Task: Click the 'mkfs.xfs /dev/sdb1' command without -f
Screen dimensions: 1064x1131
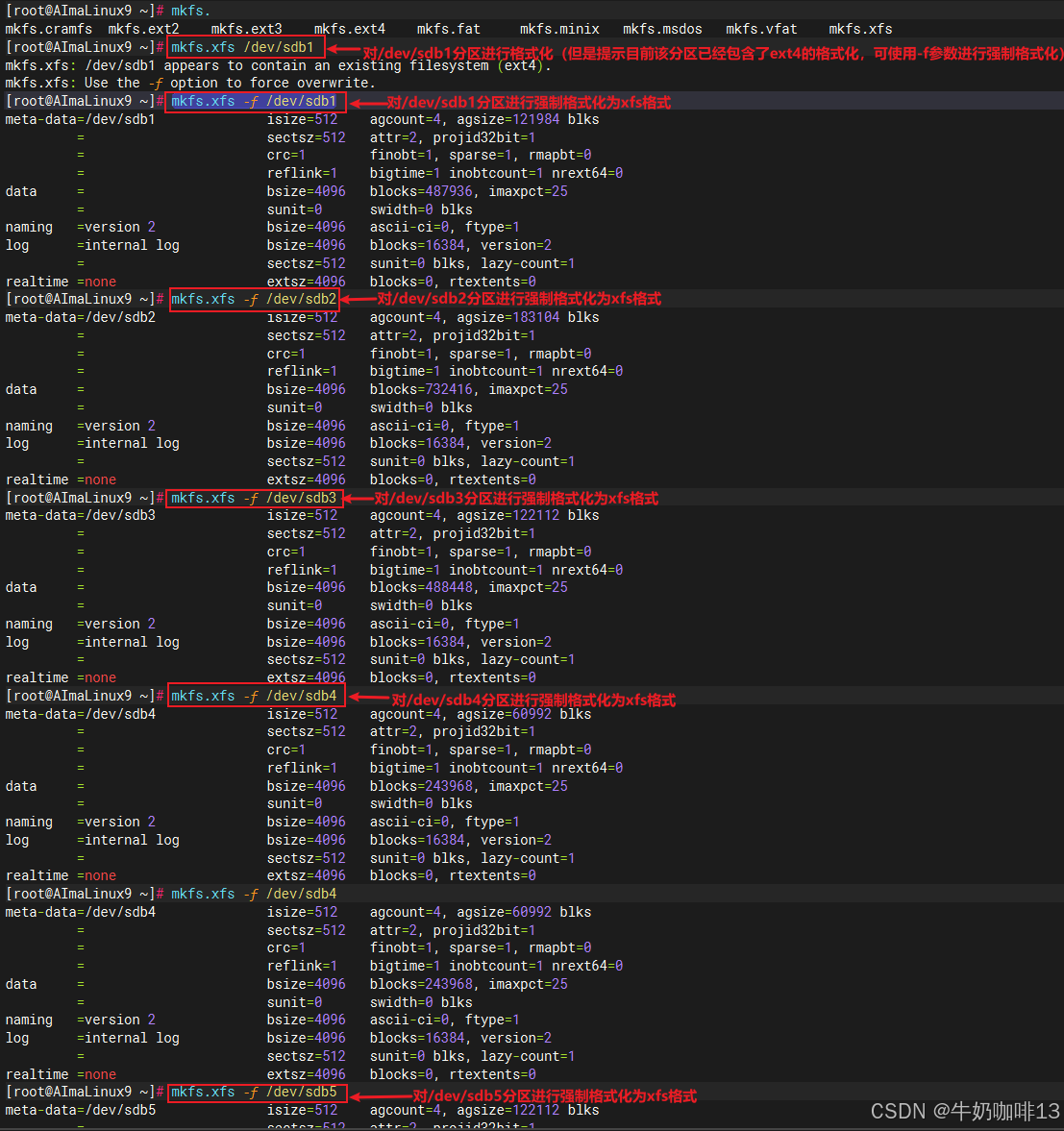Action: pyautogui.click(x=242, y=48)
